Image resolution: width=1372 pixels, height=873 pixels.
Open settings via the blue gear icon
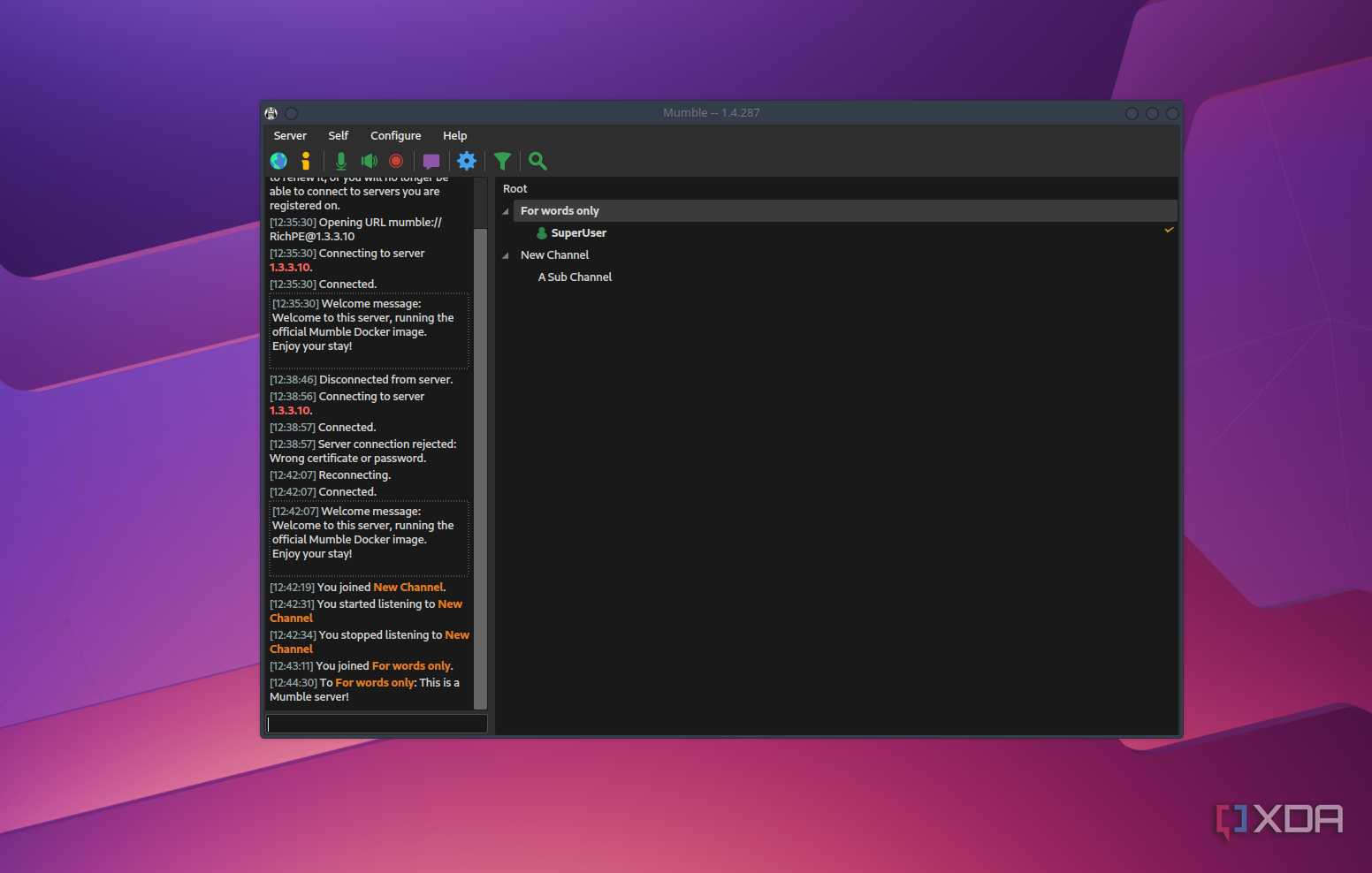click(x=467, y=161)
